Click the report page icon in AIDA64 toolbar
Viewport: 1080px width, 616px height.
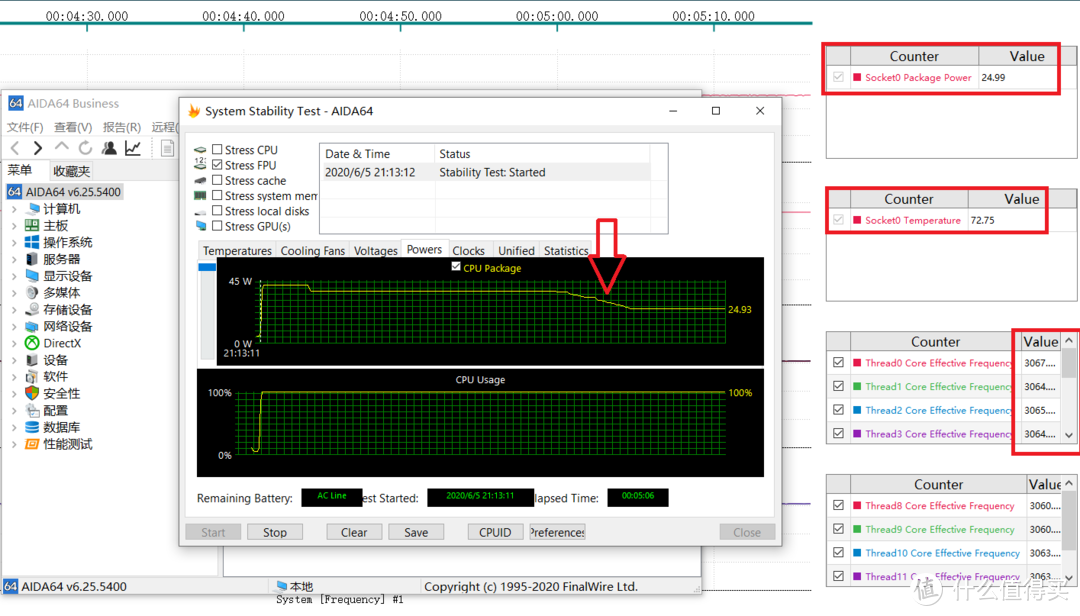pyautogui.click(x=167, y=147)
